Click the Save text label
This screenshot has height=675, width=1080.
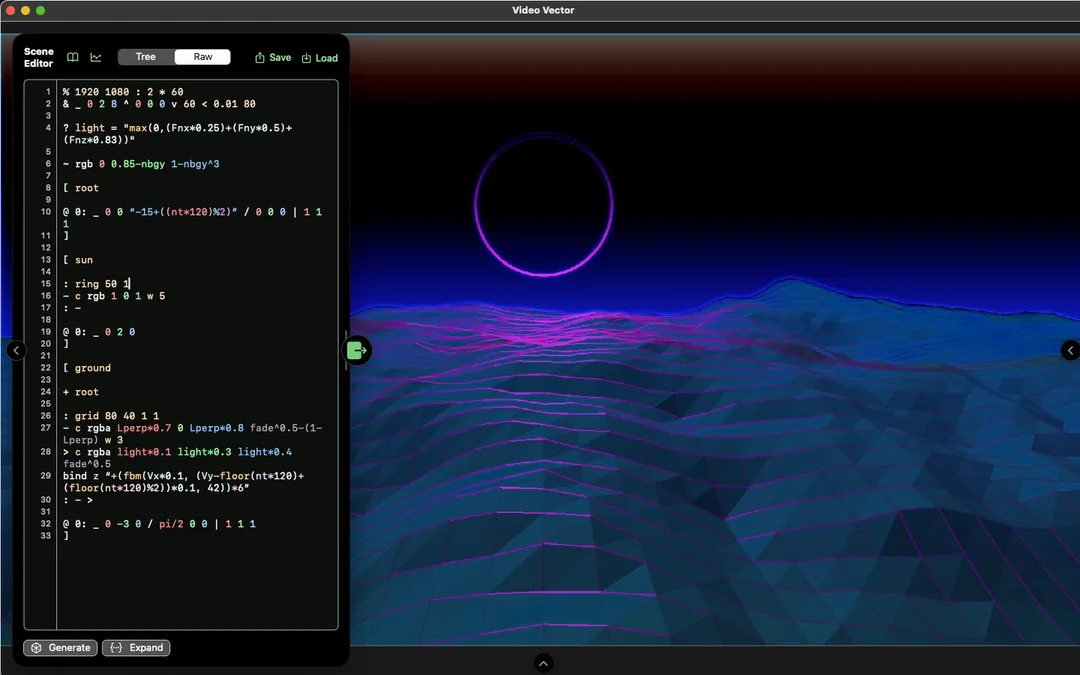point(280,58)
